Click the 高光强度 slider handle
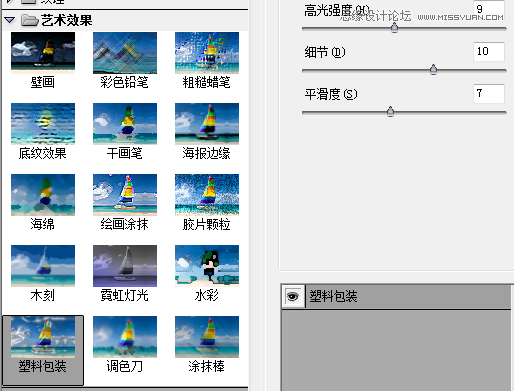Viewport: 514px width, 391px height. (x=394, y=28)
